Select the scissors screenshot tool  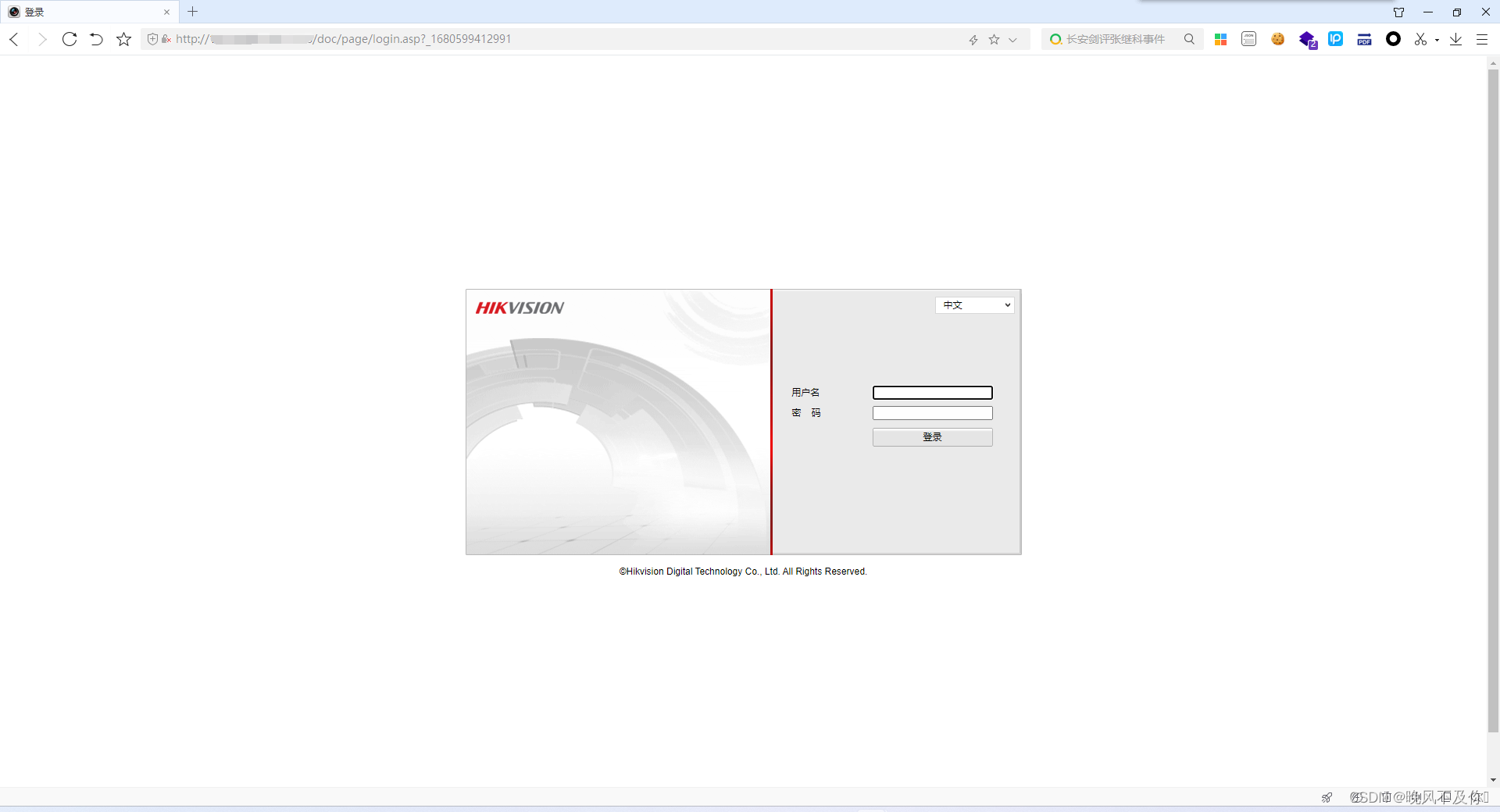tap(1420, 39)
